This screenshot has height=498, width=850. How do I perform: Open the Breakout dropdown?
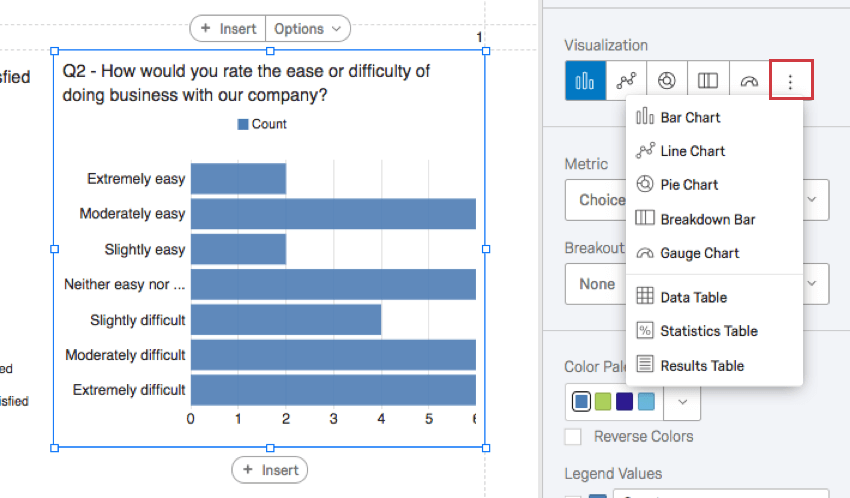(x=812, y=284)
